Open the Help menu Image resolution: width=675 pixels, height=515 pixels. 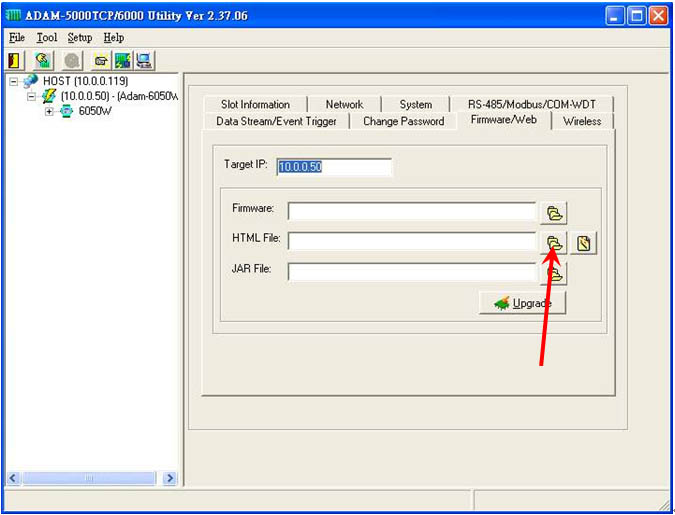point(114,38)
